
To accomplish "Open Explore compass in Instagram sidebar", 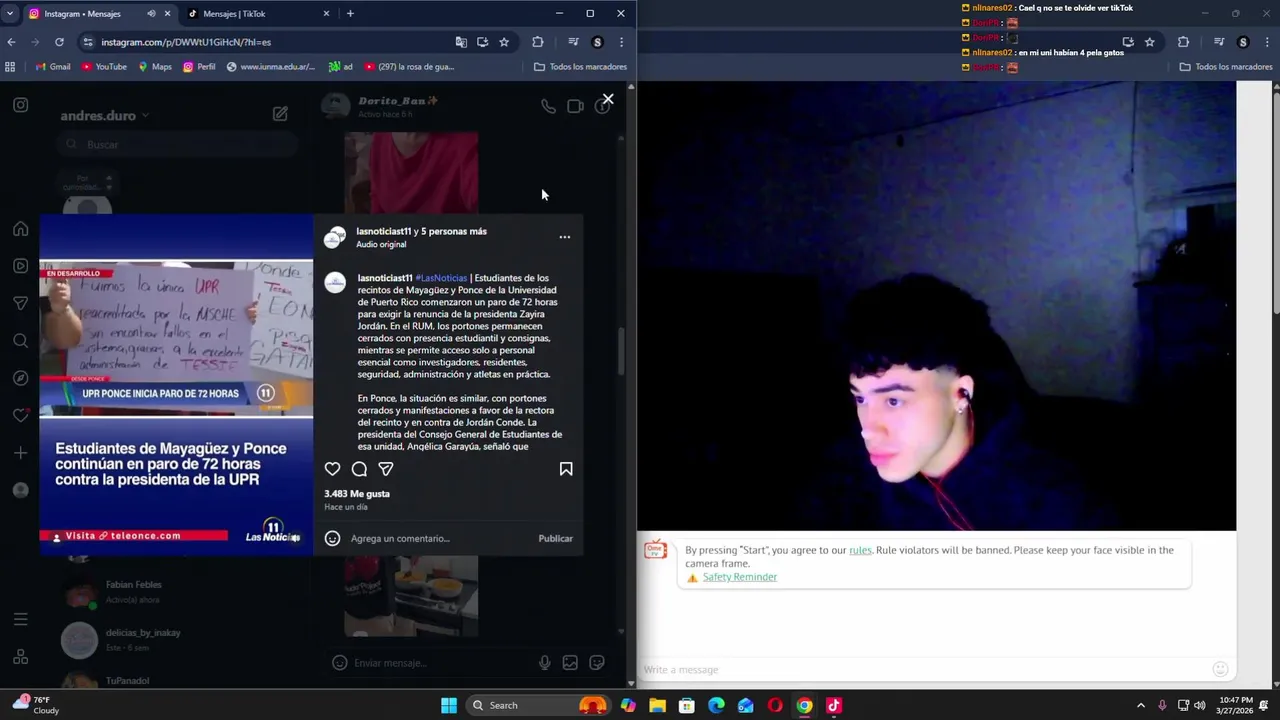I will point(20,378).
